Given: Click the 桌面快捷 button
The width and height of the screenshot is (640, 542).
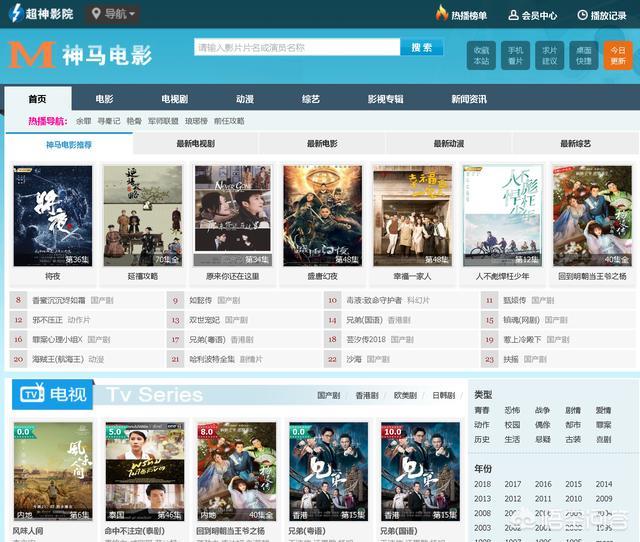Looking at the screenshot, I should point(584,56).
